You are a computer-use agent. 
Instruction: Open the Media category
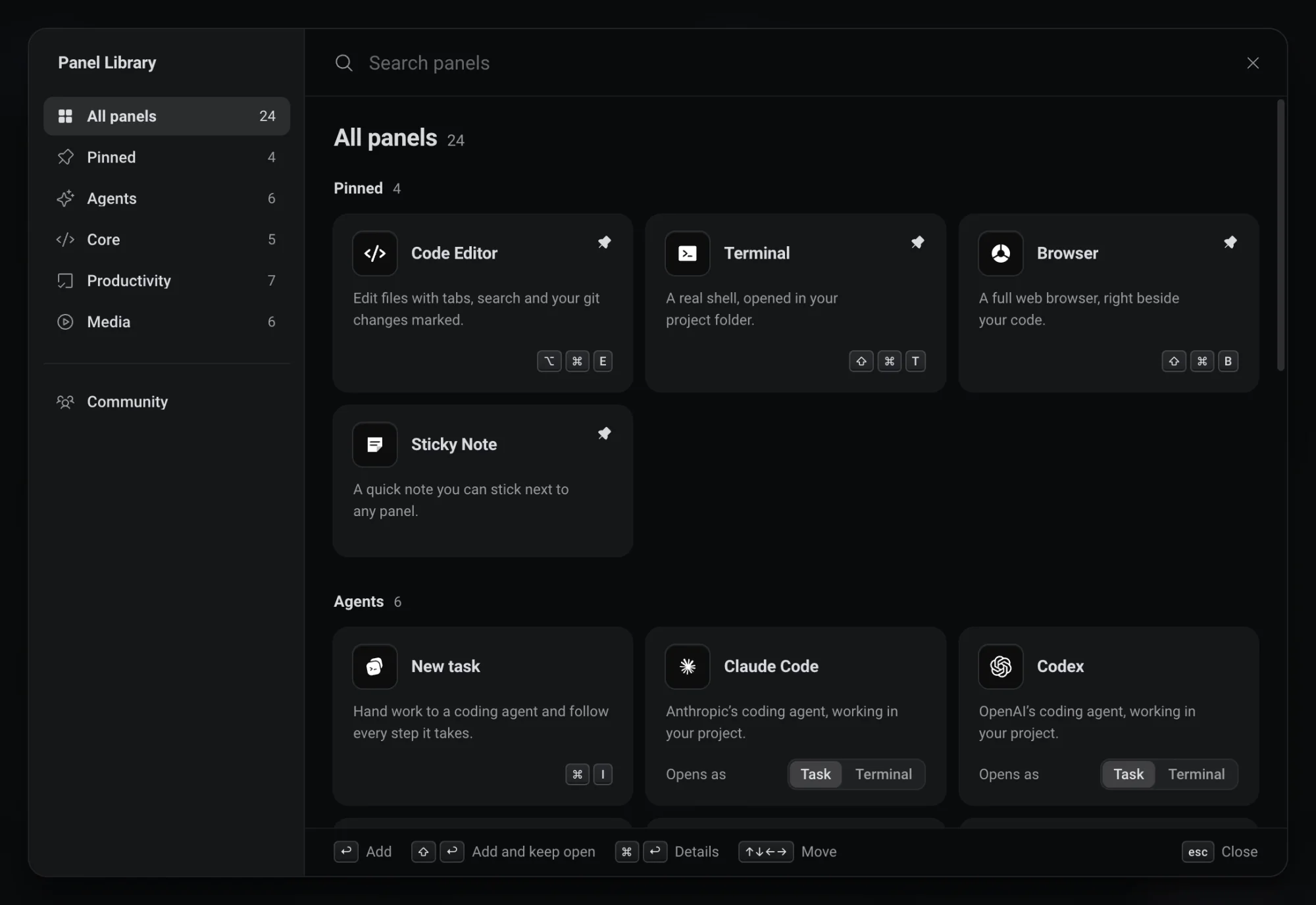[166, 322]
